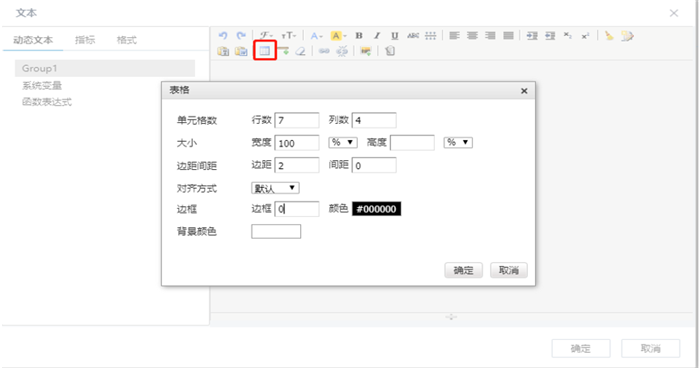Image resolution: width=700 pixels, height=368 pixels.
Task: Click the undo arrow icon
Action: click(x=223, y=36)
